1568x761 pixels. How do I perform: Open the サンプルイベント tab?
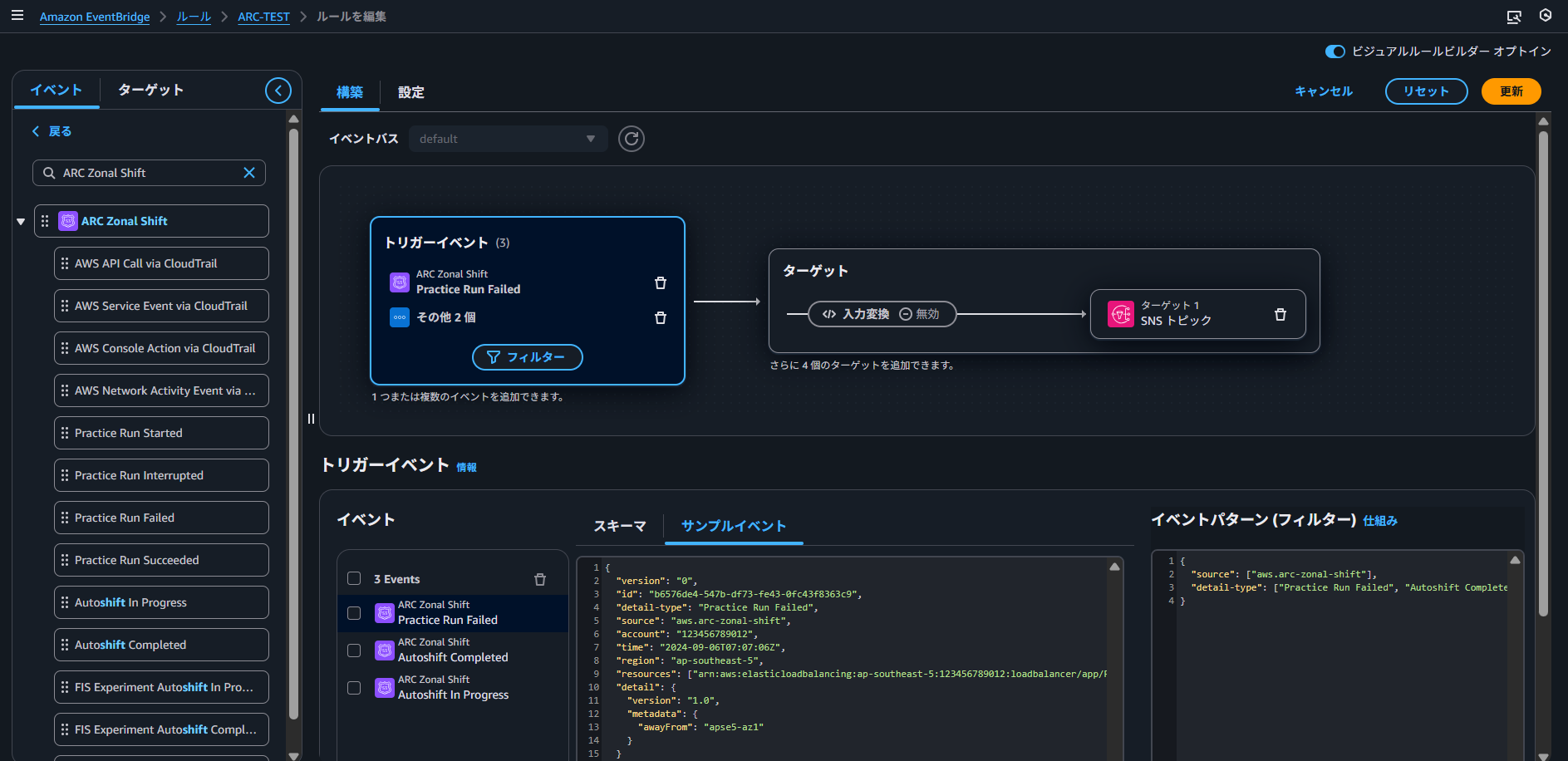(734, 526)
